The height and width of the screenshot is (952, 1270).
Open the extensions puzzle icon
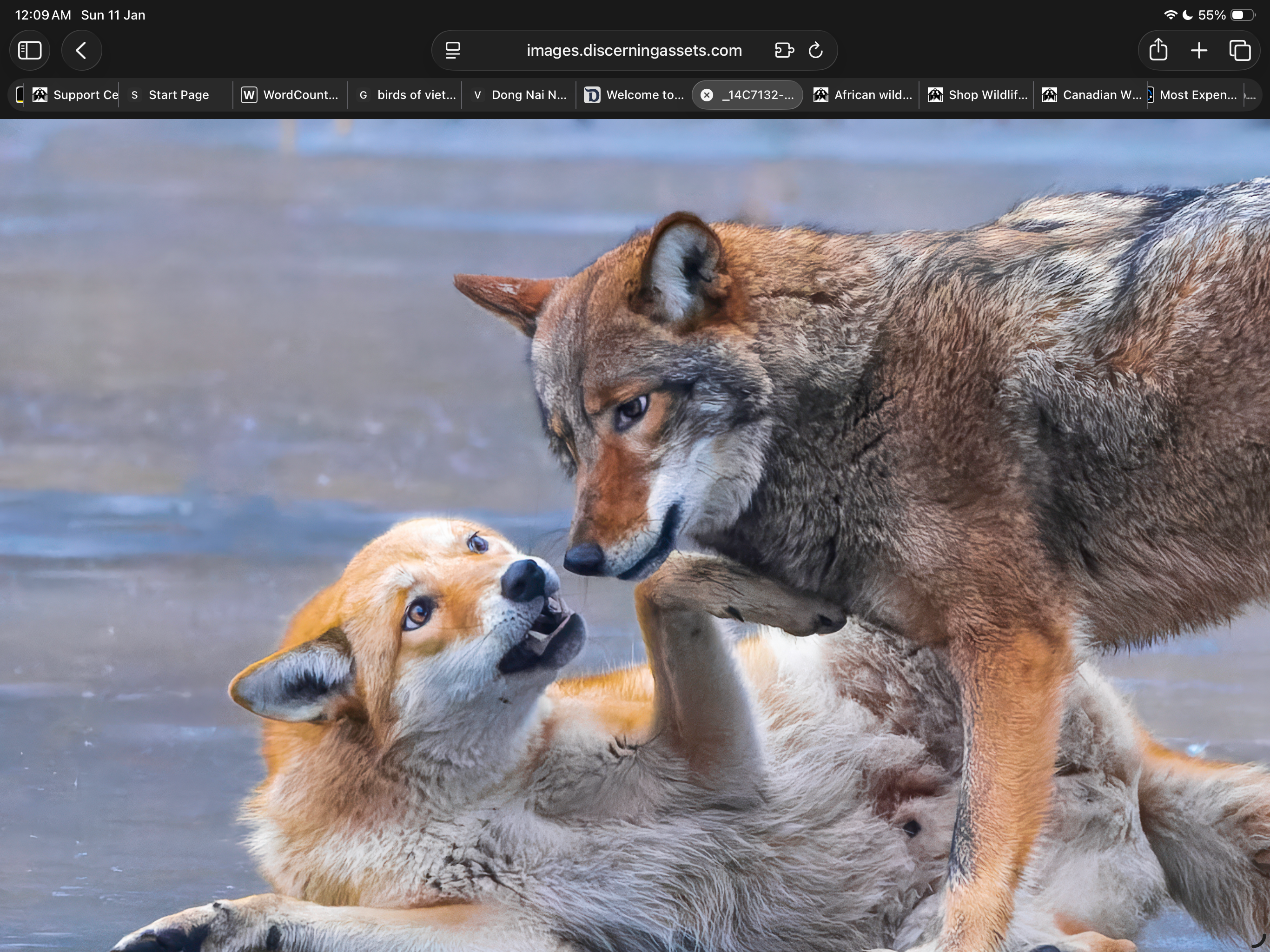784,51
